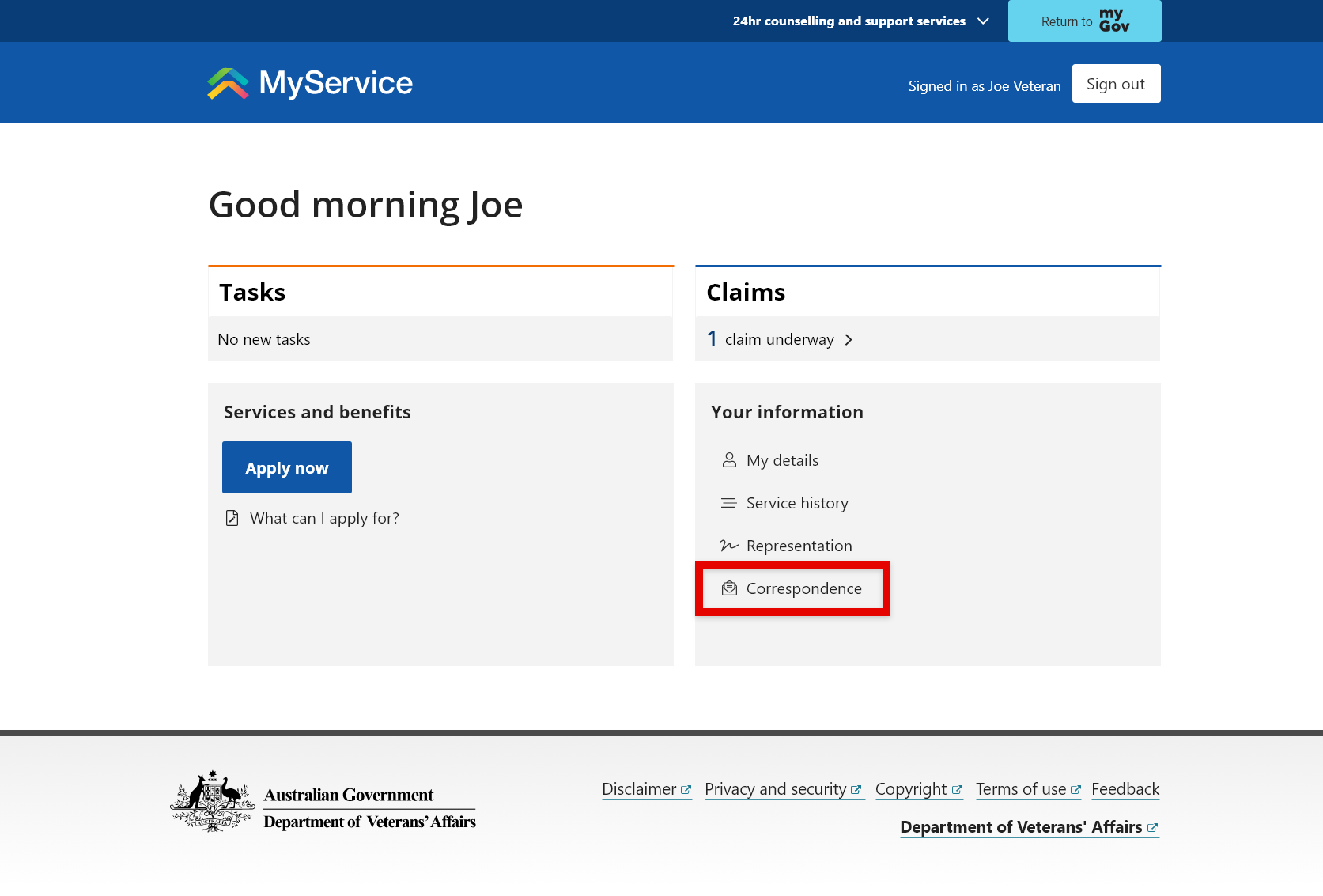The height and width of the screenshot is (896, 1323).
Task: Click the Representation signature icon
Action: pos(729,546)
